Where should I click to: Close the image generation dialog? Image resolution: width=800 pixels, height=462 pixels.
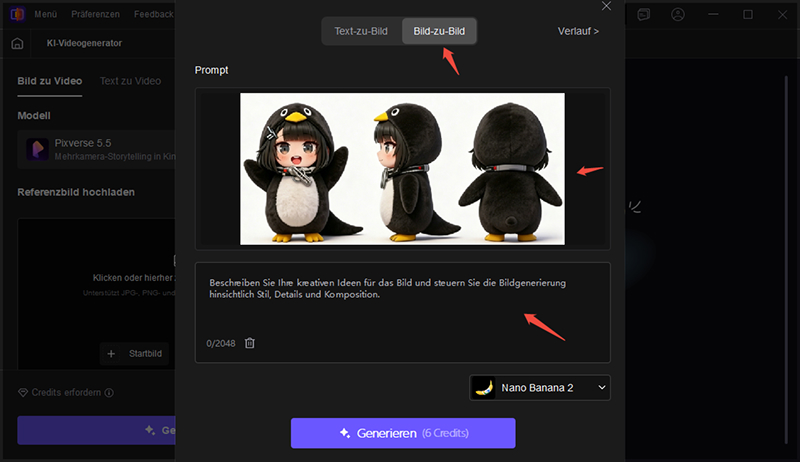tap(606, 6)
